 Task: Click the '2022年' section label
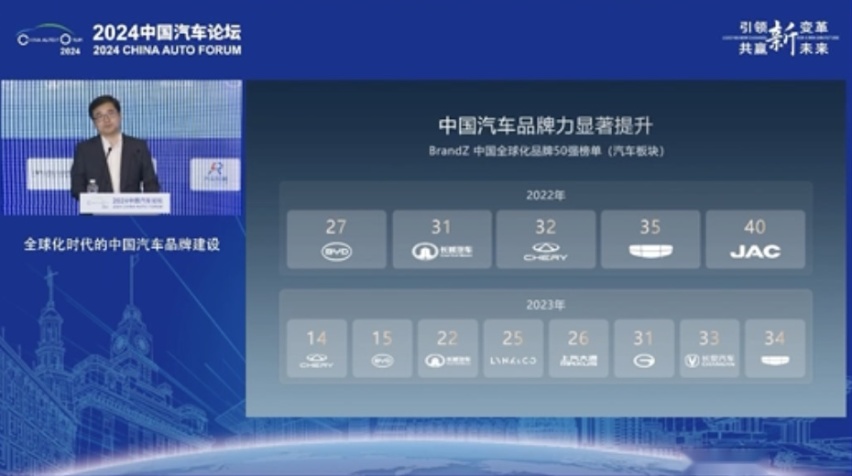coord(546,196)
